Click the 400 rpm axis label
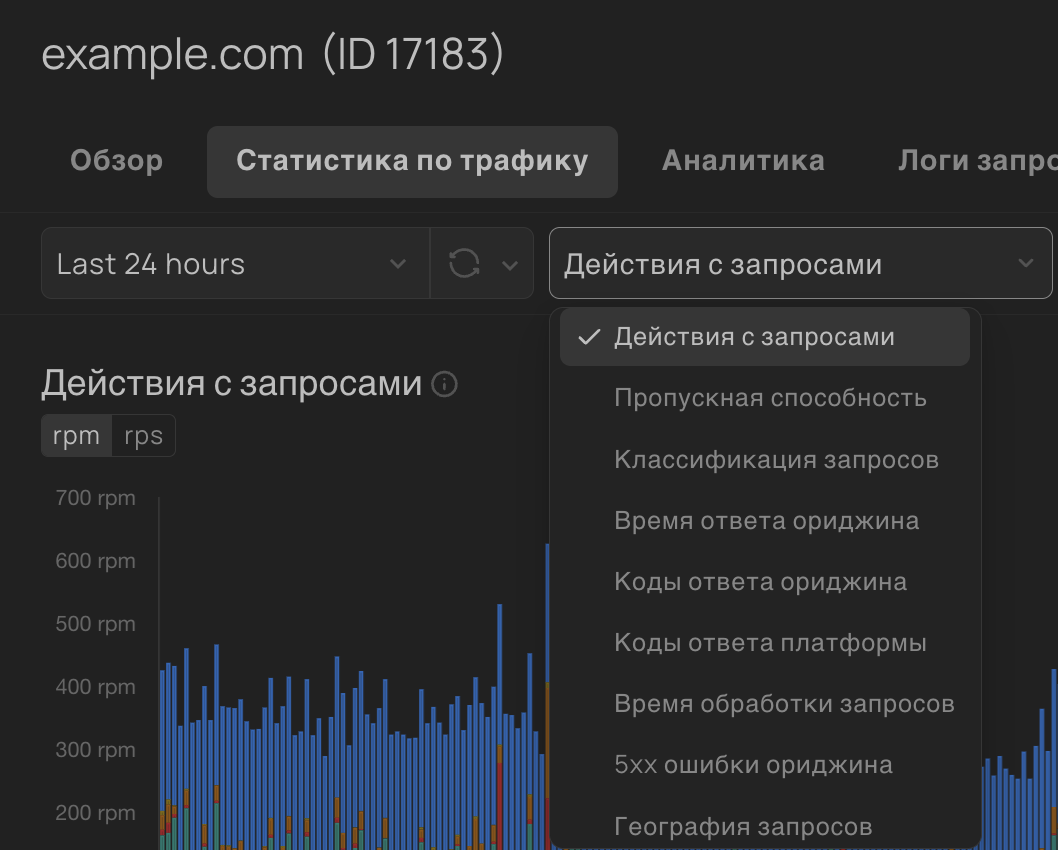 pos(95,687)
